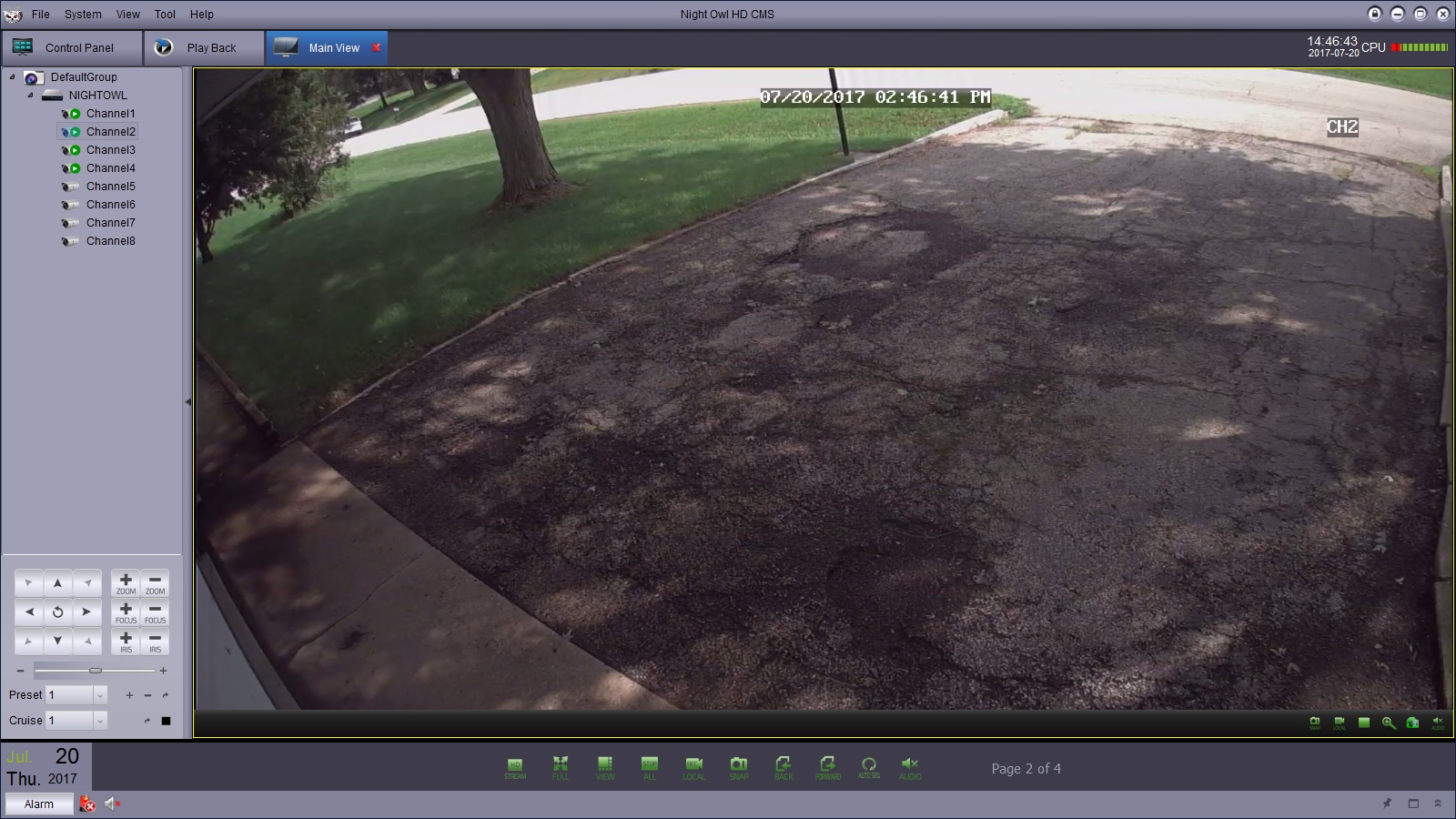
Task: Toggle AUDIO mute icon in video pane strip
Action: (1438, 723)
